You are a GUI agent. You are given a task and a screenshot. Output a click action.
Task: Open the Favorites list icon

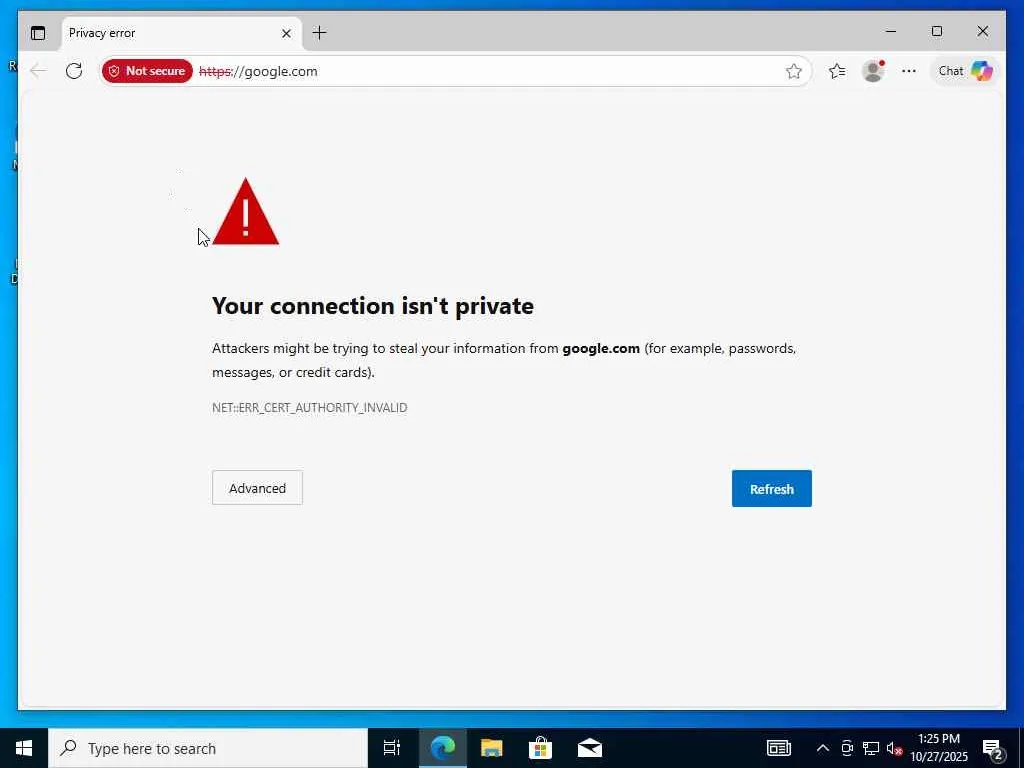[x=837, y=71]
